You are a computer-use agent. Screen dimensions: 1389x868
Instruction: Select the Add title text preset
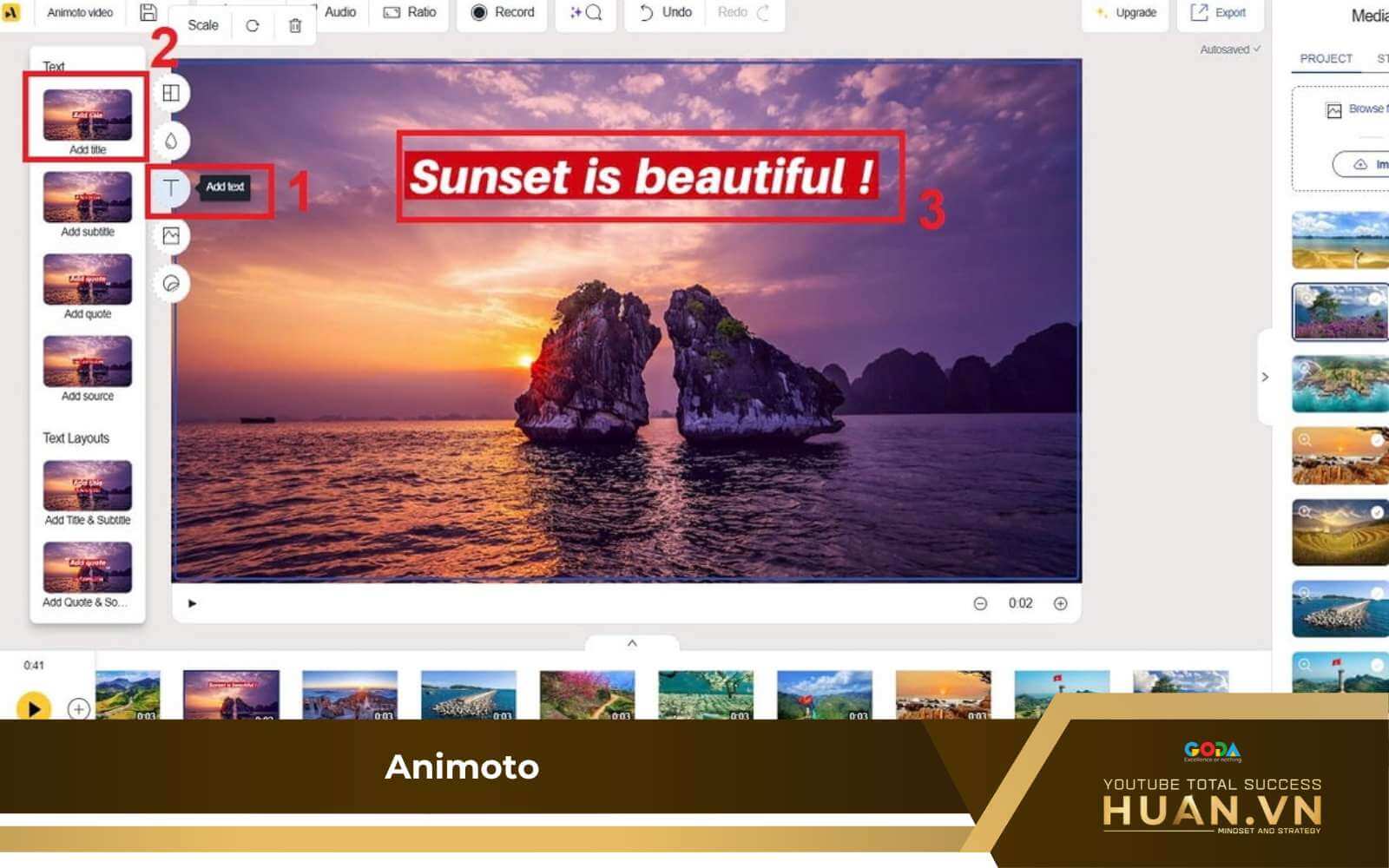88,120
